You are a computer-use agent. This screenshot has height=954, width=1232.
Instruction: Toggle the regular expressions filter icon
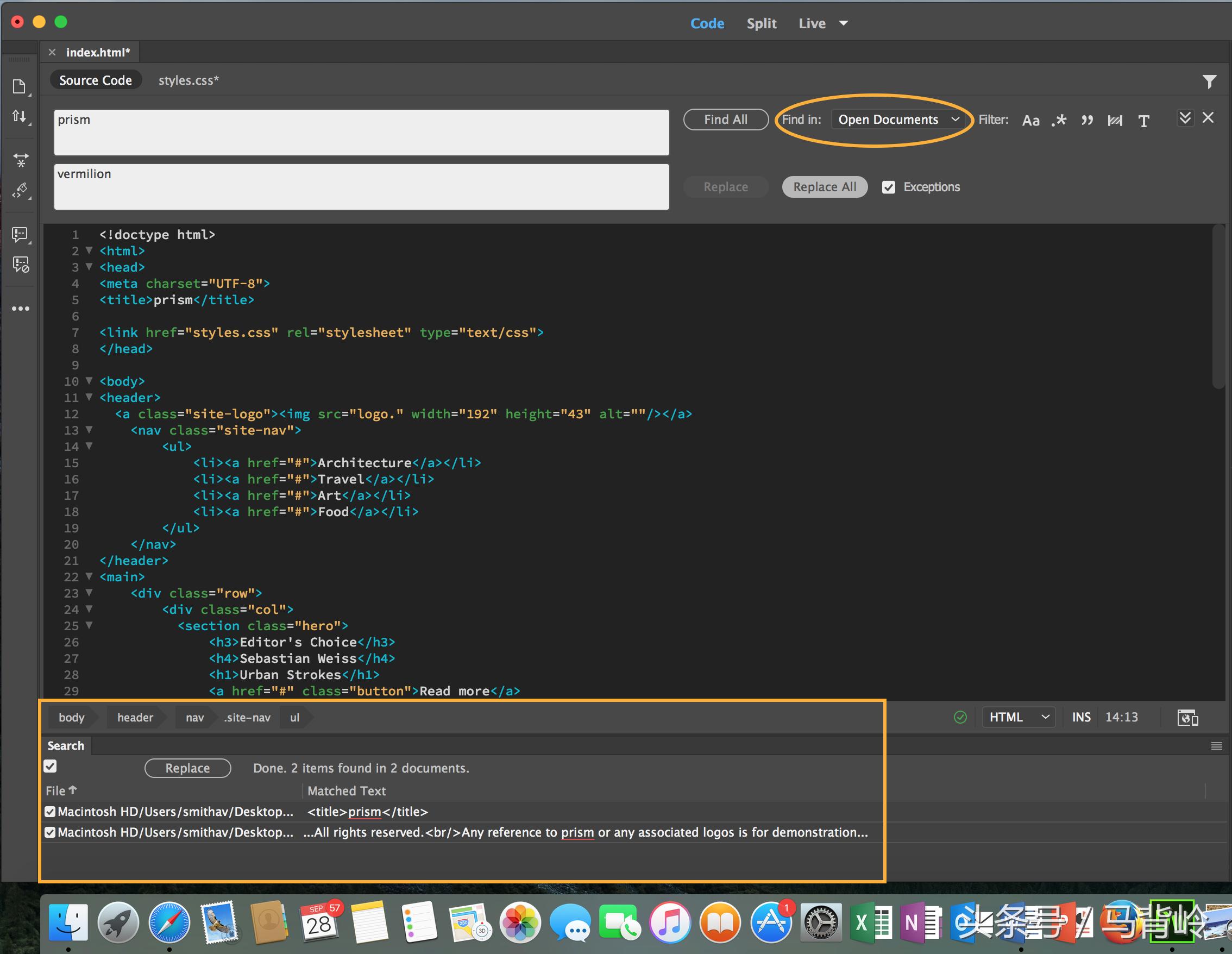coord(1059,120)
